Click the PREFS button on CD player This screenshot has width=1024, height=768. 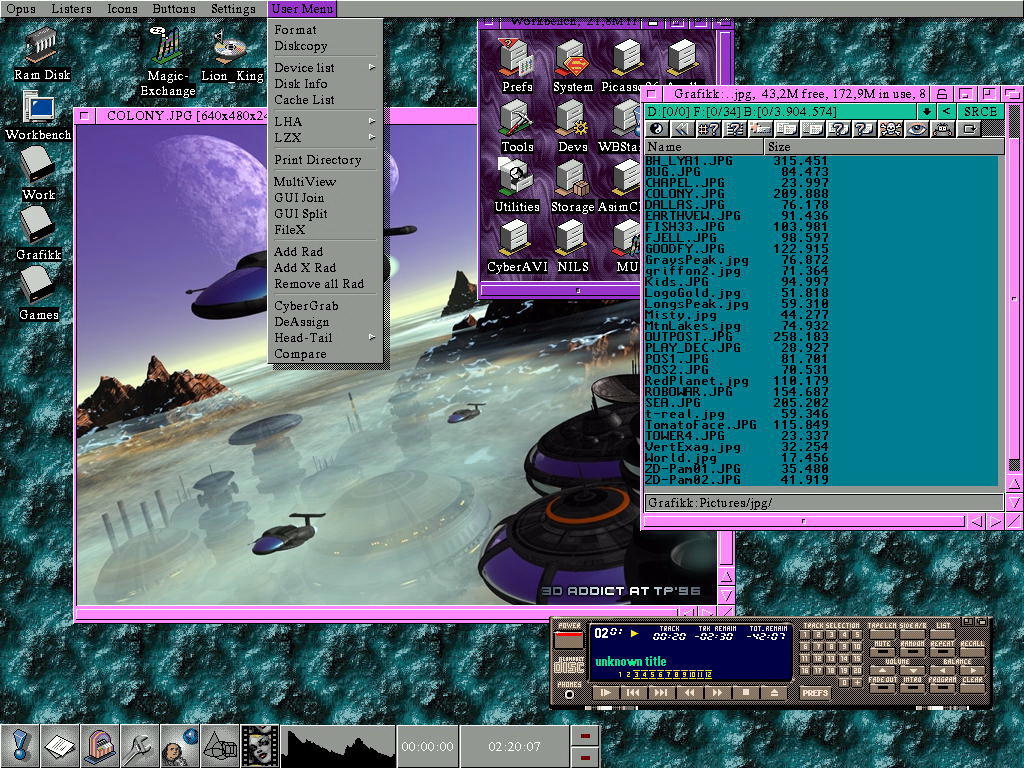pos(815,693)
